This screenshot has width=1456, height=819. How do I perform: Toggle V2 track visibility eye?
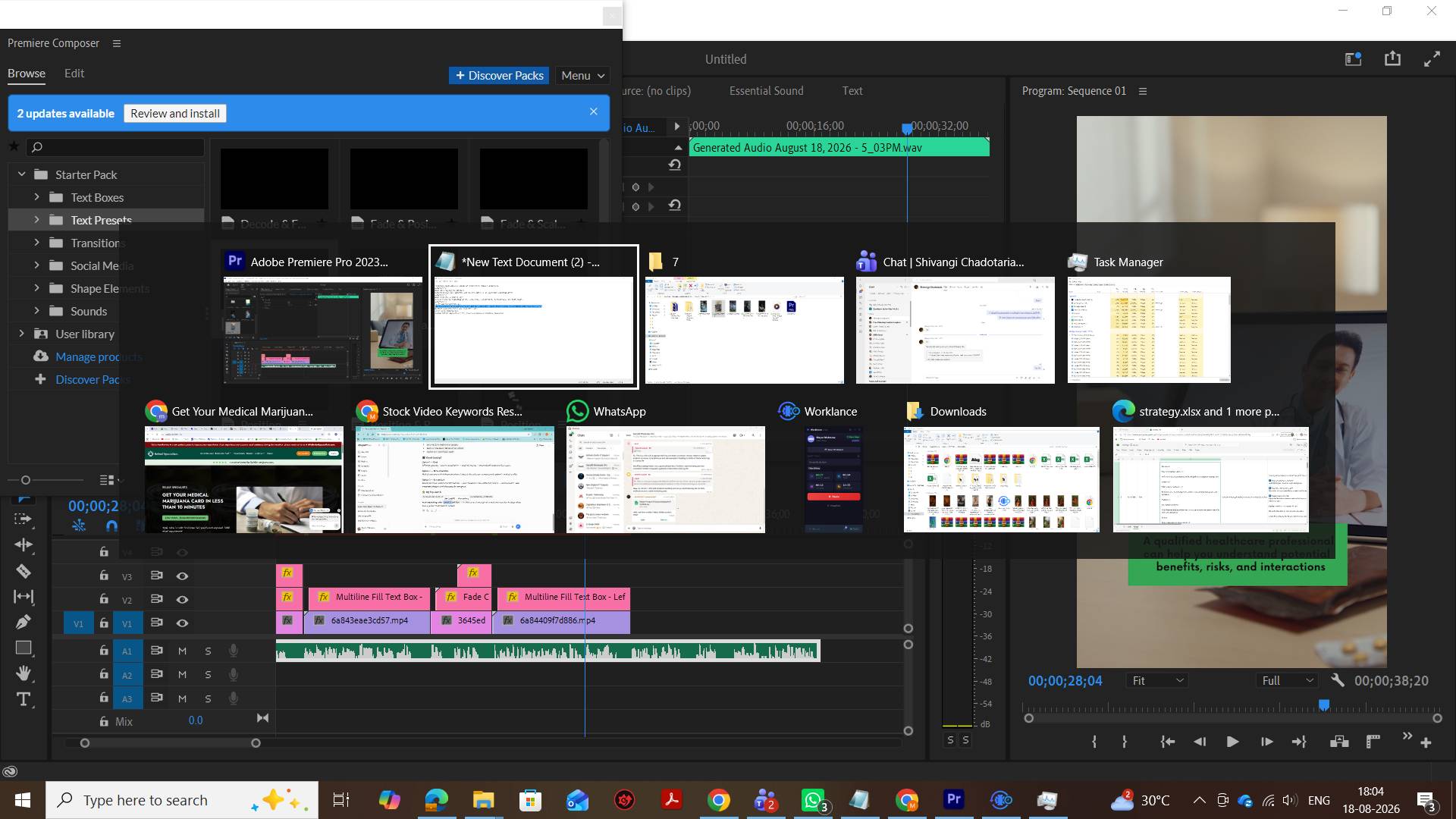click(x=182, y=599)
